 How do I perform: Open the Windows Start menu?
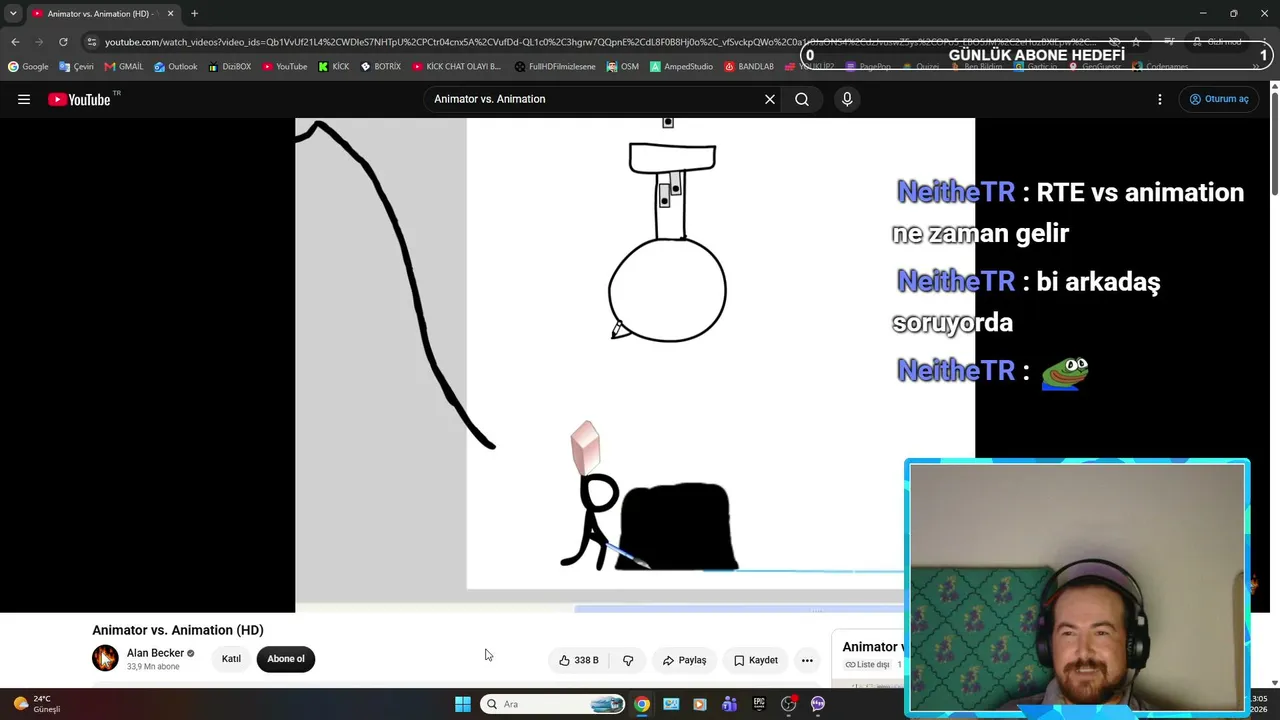pos(463,704)
